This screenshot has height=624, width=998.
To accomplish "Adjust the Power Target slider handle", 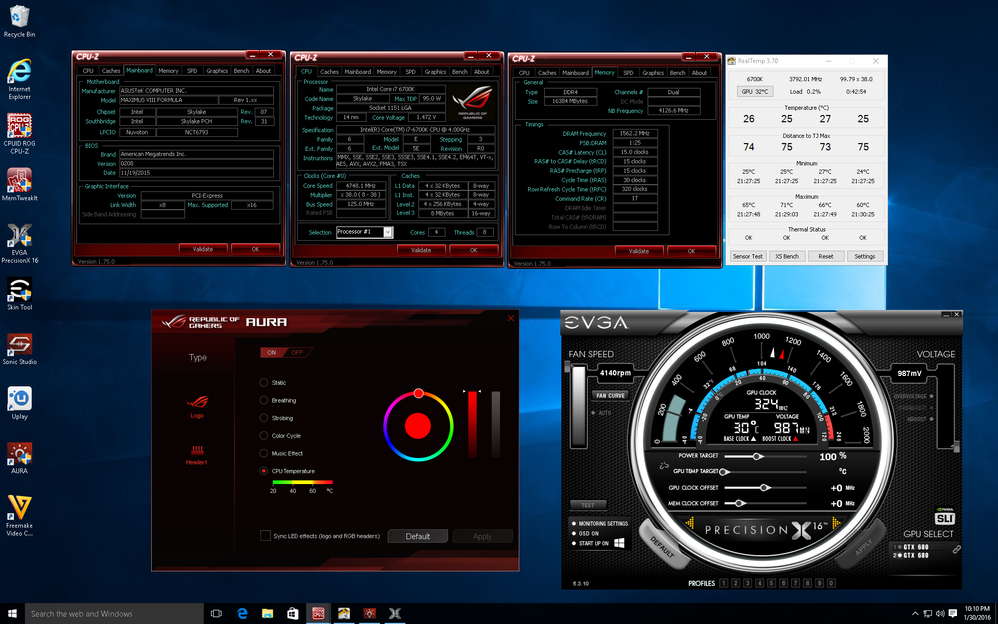I will tap(757, 456).
